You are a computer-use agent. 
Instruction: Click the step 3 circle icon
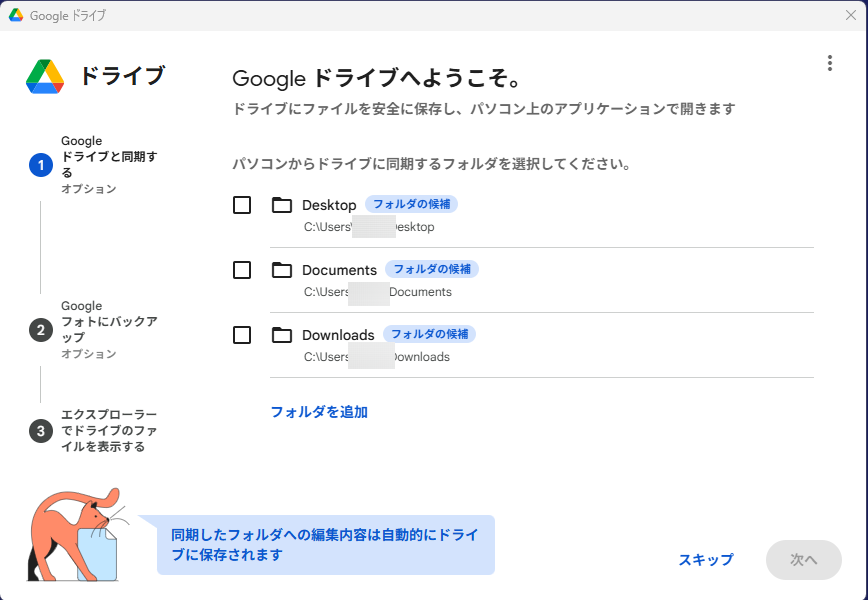point(41,431)
